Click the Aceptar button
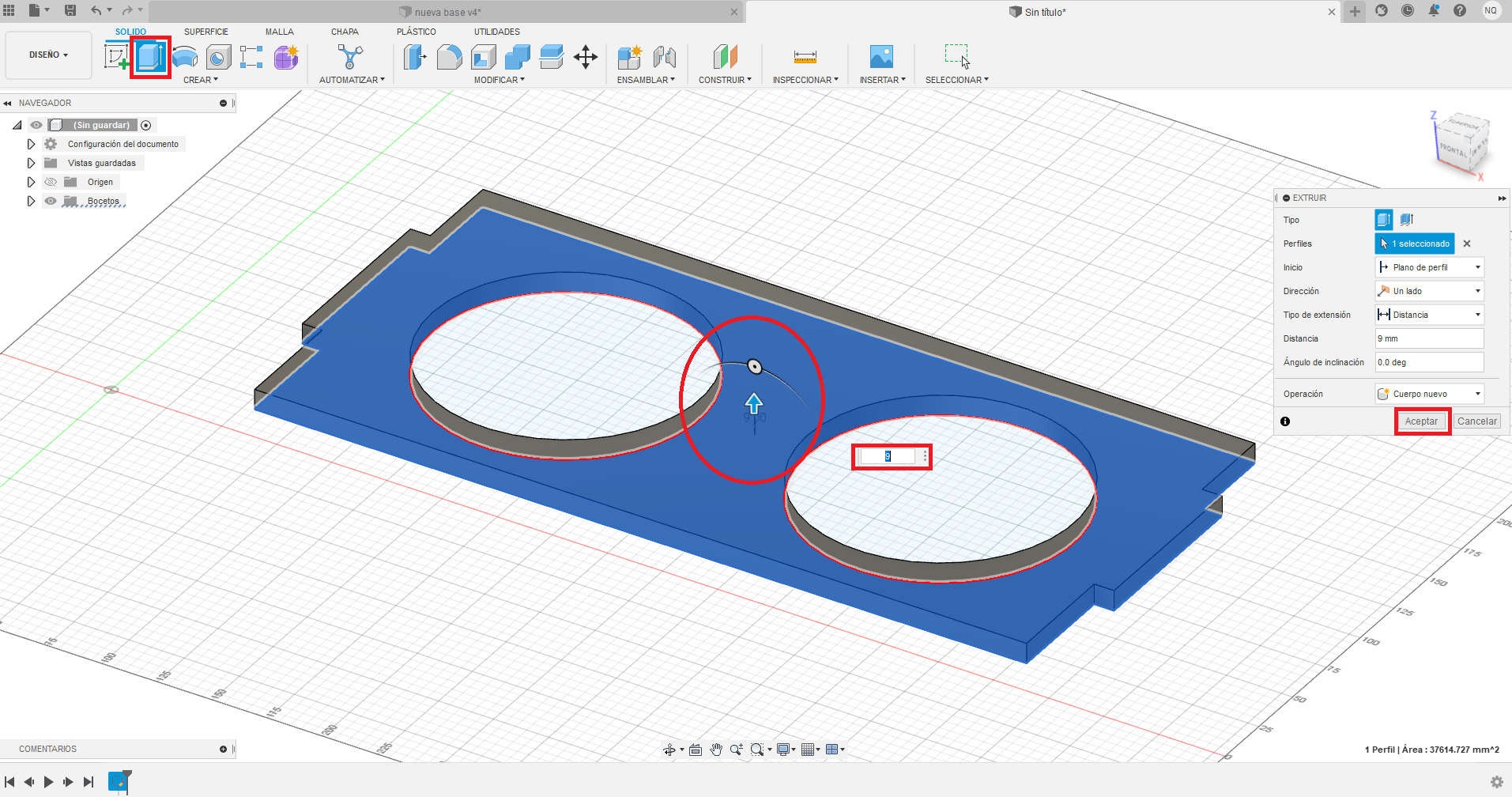 1421,421
